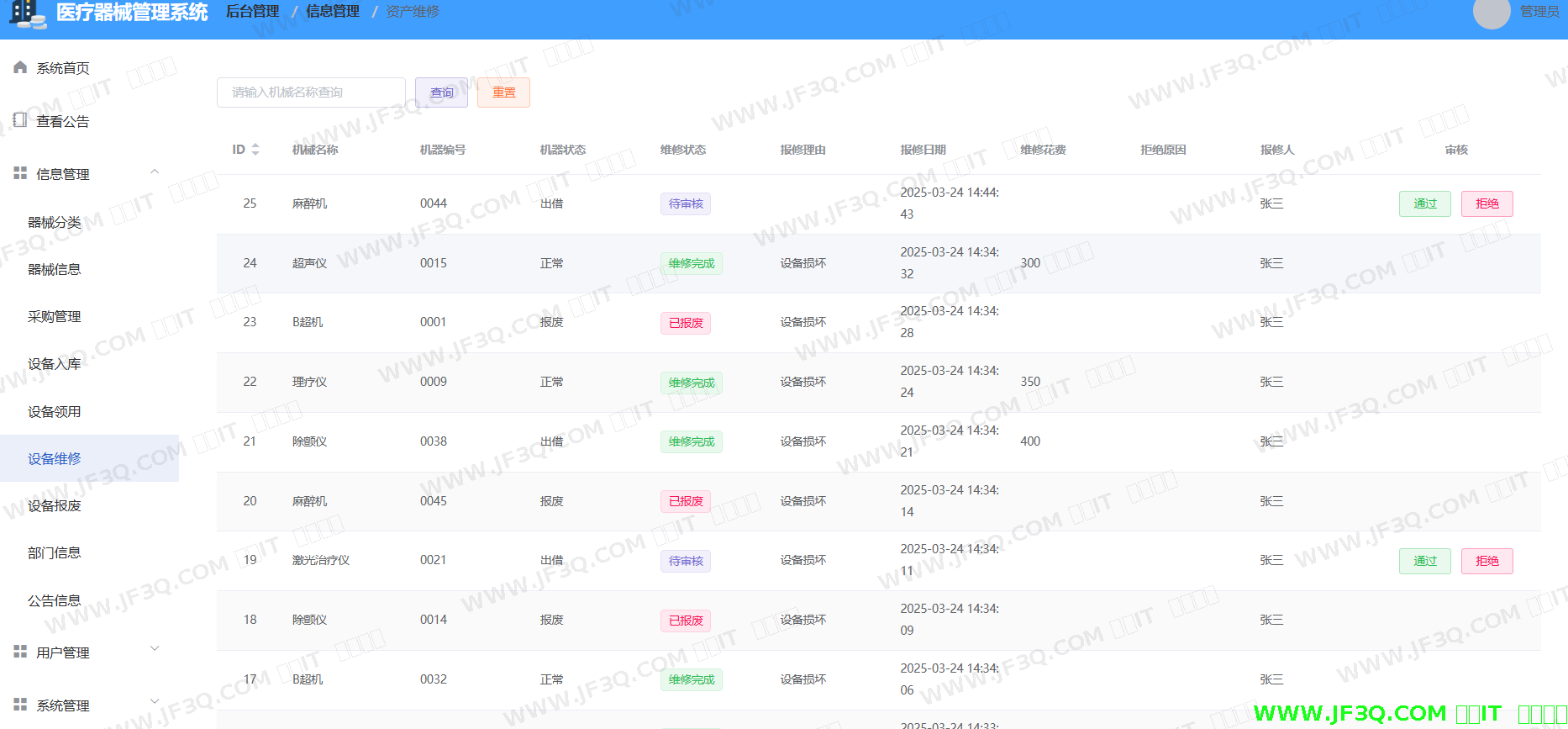Focus the 请输入机械名称查询 search field

(311, 92)
